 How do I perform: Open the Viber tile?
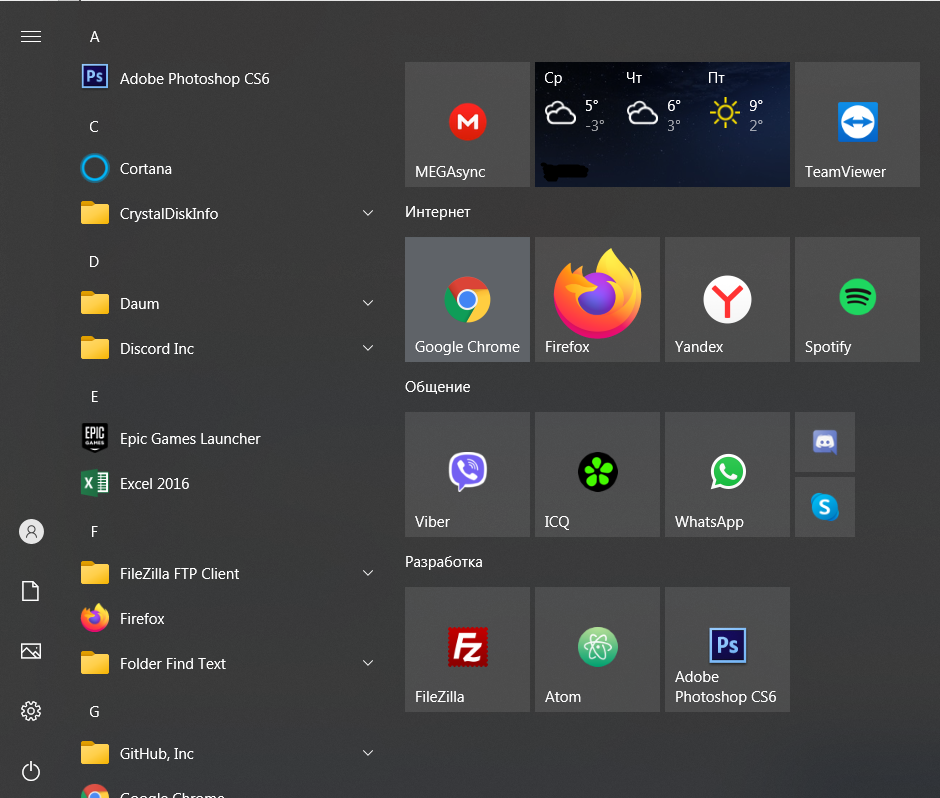pyautogui.click(x=467, y=474)
